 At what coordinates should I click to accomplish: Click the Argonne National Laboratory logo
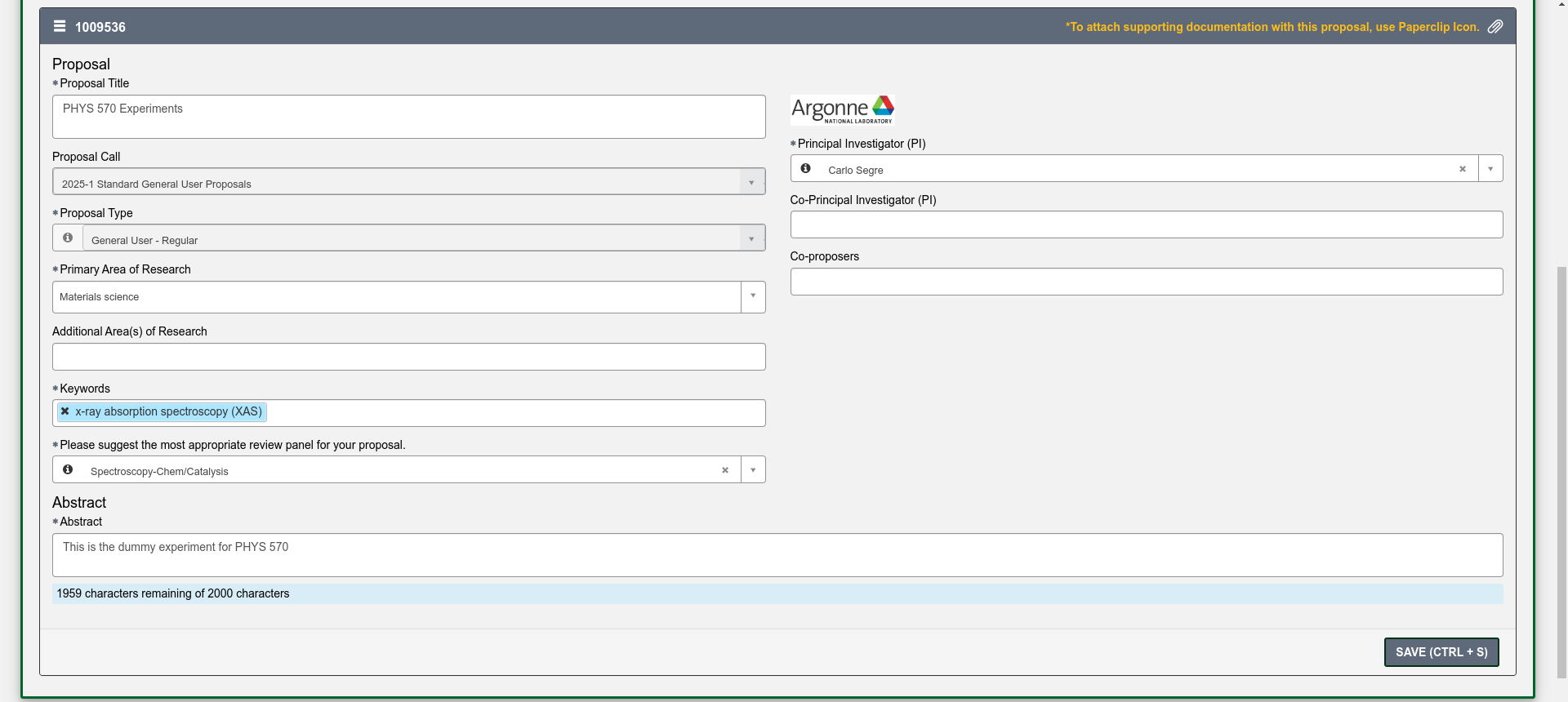pos(842,109)
